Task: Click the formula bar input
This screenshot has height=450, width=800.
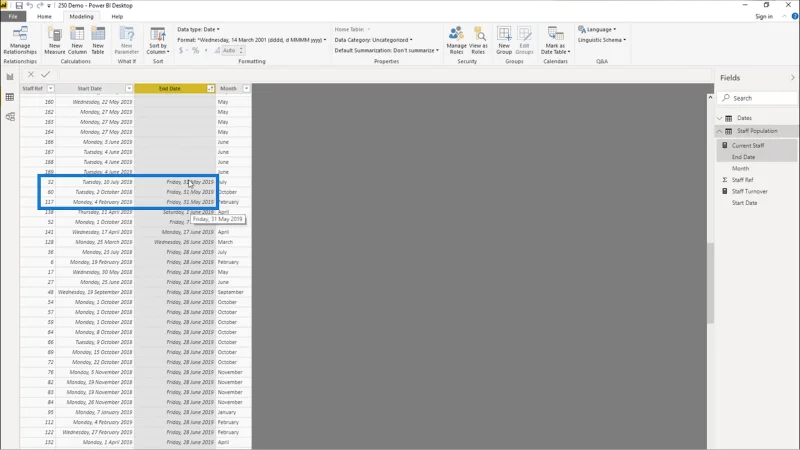Action: pos(385,74)
